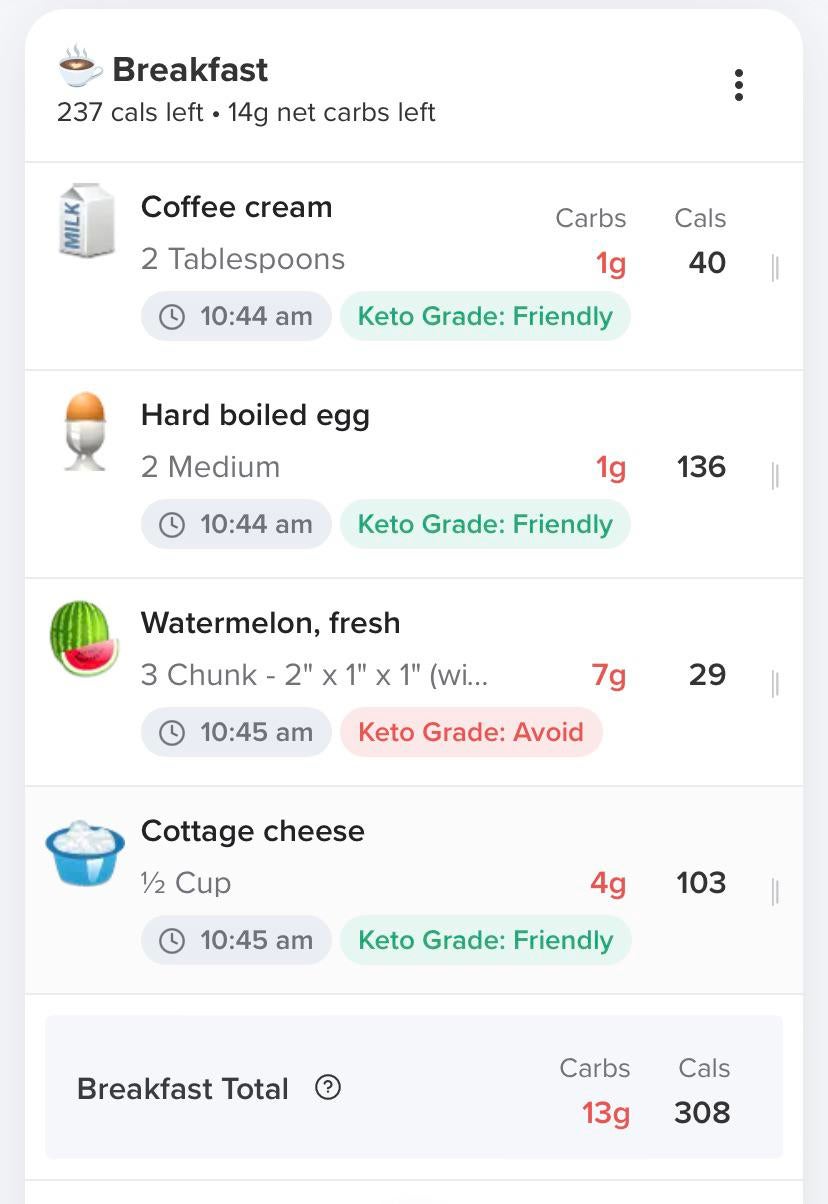Grab Hard boiled egg reorder handle
828x1204 pixels.
point(776,476)
